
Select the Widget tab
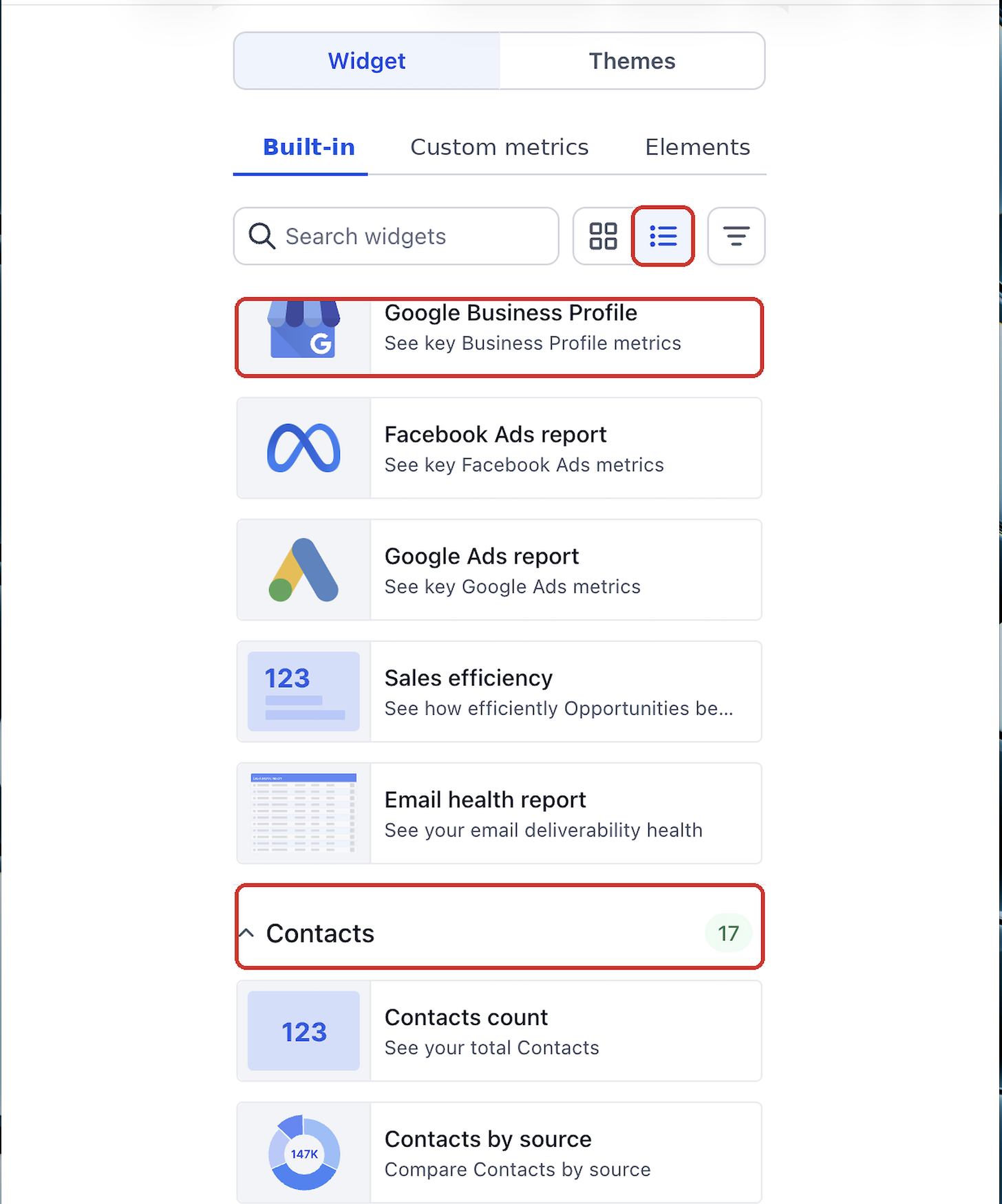point(367,61)
